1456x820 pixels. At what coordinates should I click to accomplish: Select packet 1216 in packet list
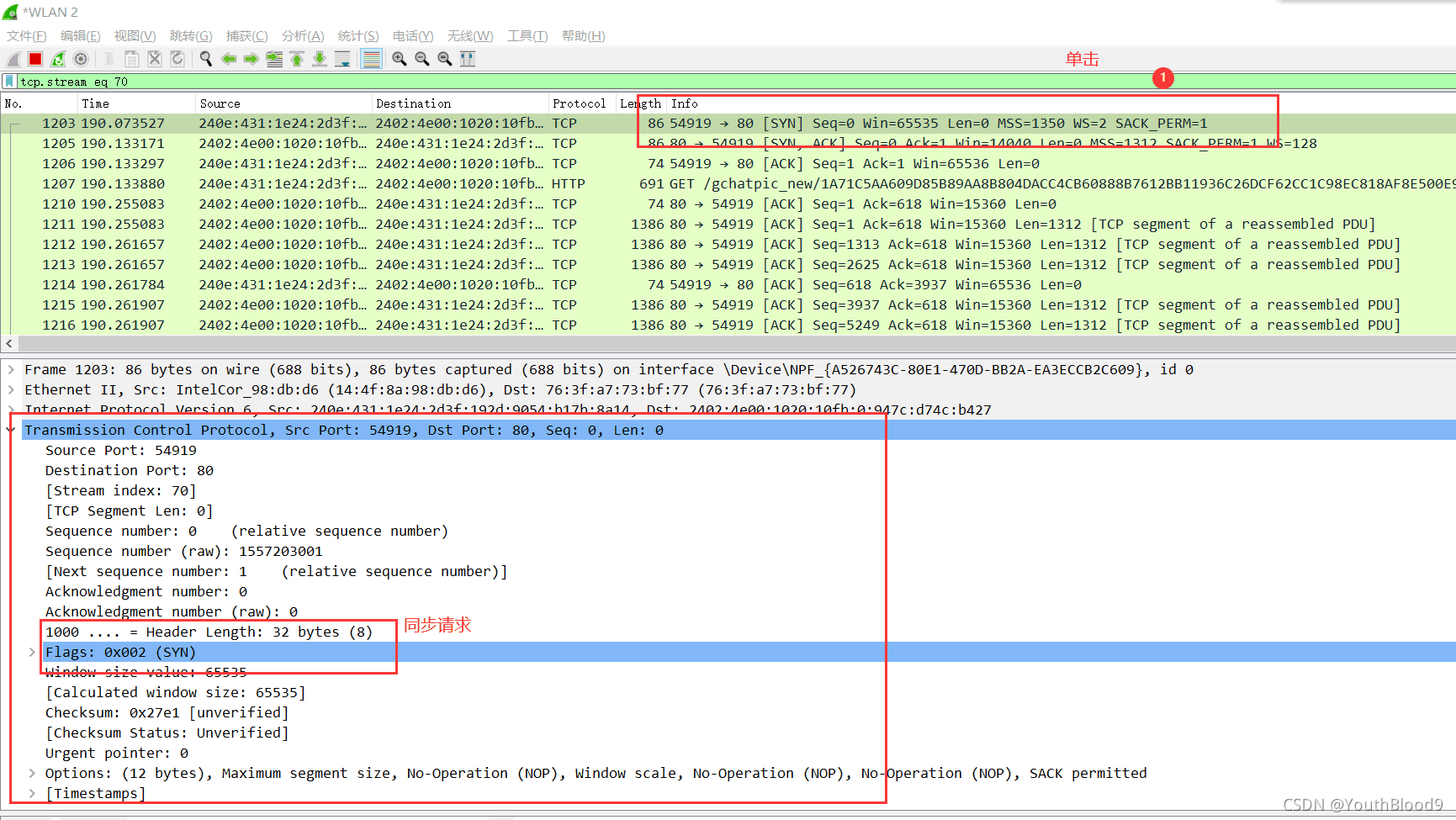click(728, 325)
